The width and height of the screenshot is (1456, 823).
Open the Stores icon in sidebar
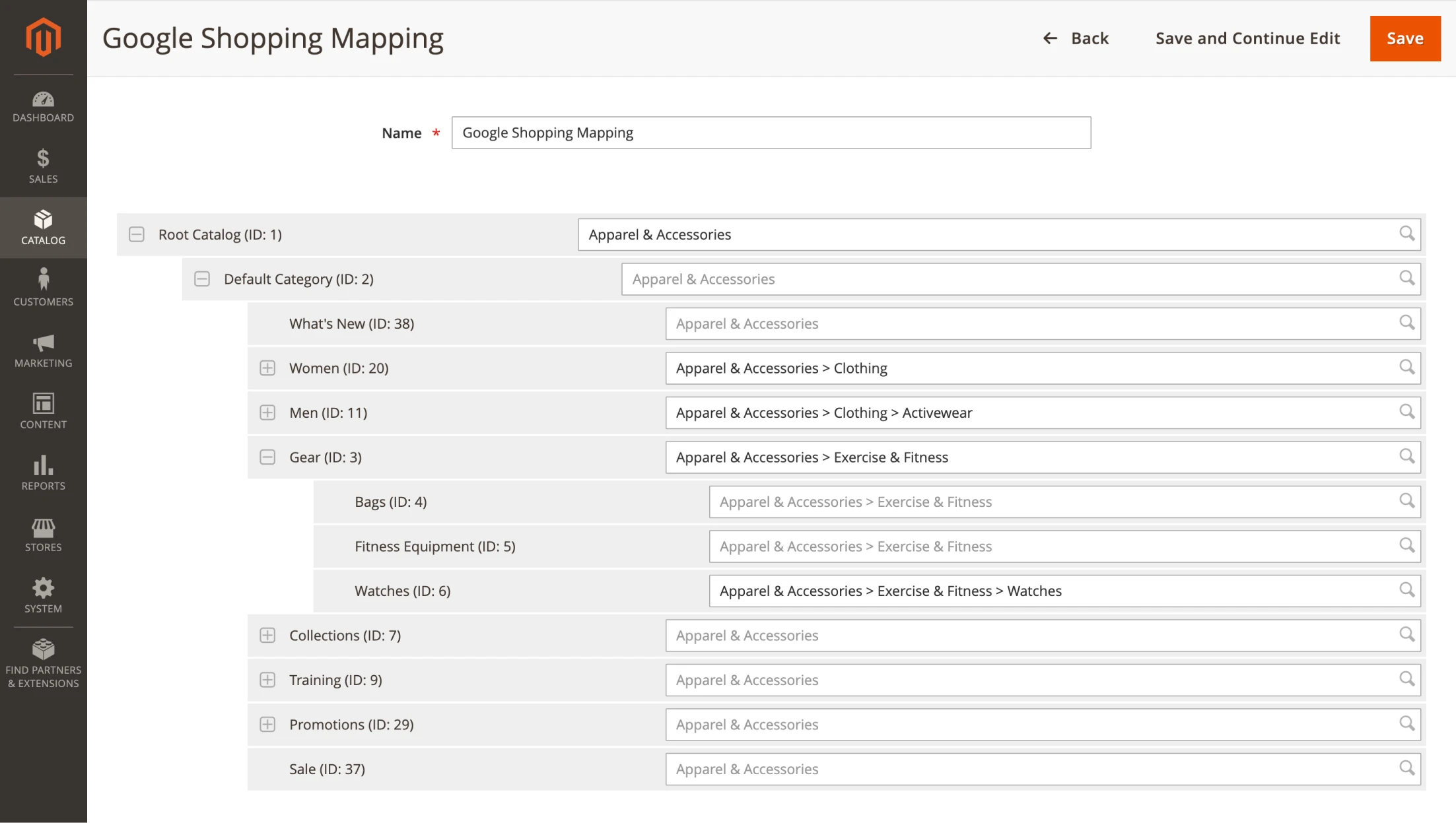[43, 532]
